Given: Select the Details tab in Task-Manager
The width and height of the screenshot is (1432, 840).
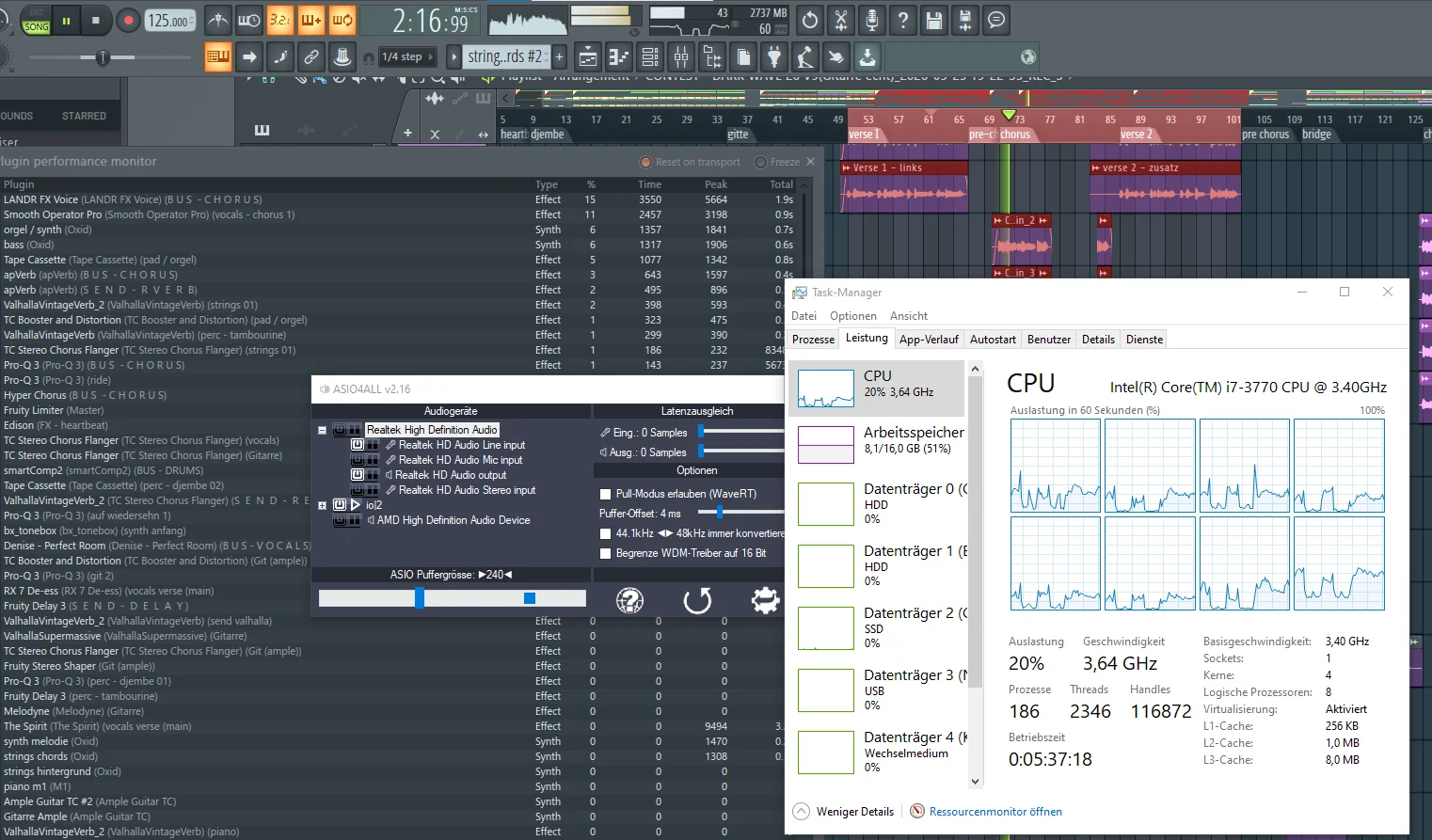Looking at the screenshot, I should [1098, 340].
